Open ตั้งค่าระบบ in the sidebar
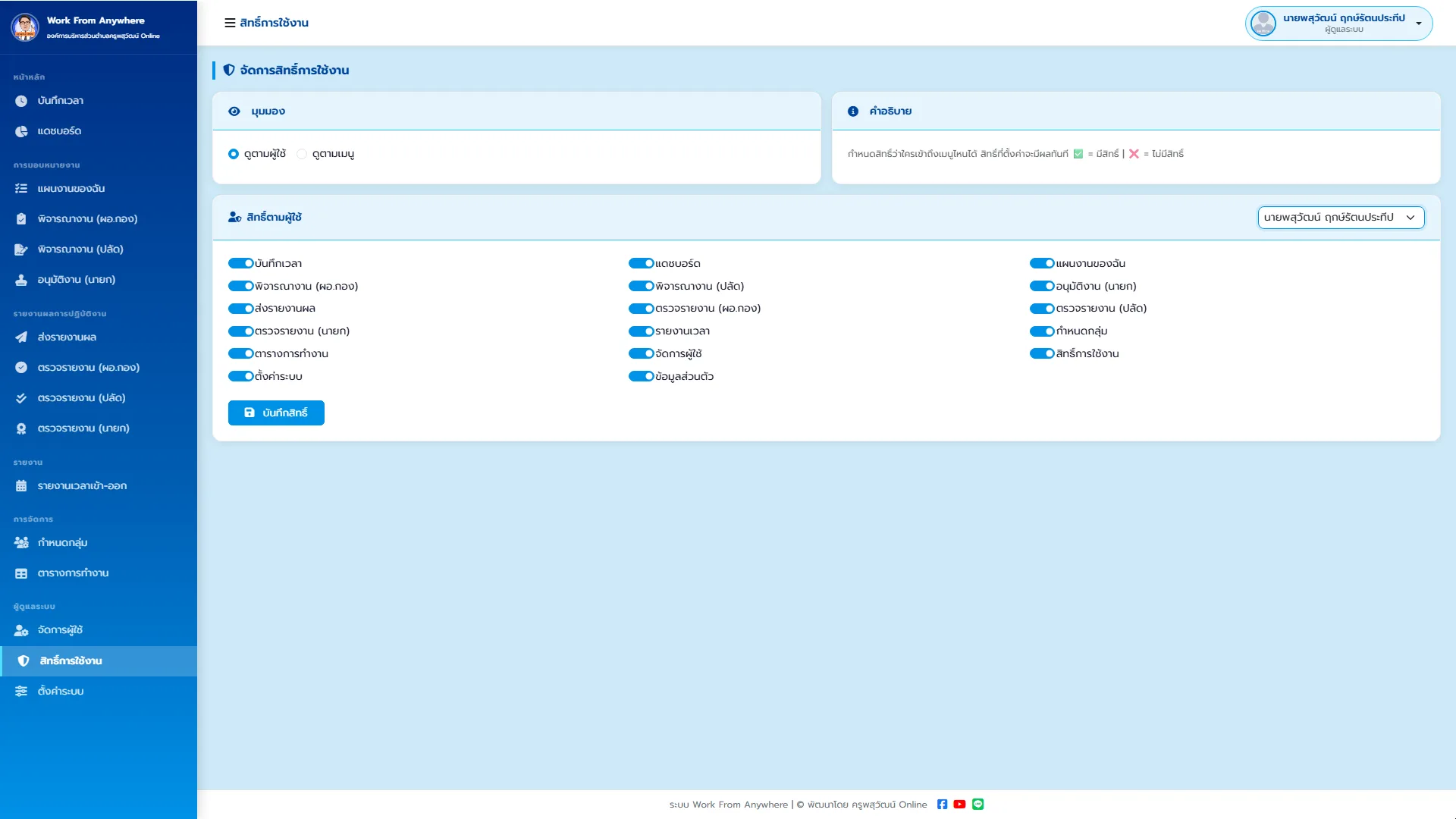 [99, 692]
